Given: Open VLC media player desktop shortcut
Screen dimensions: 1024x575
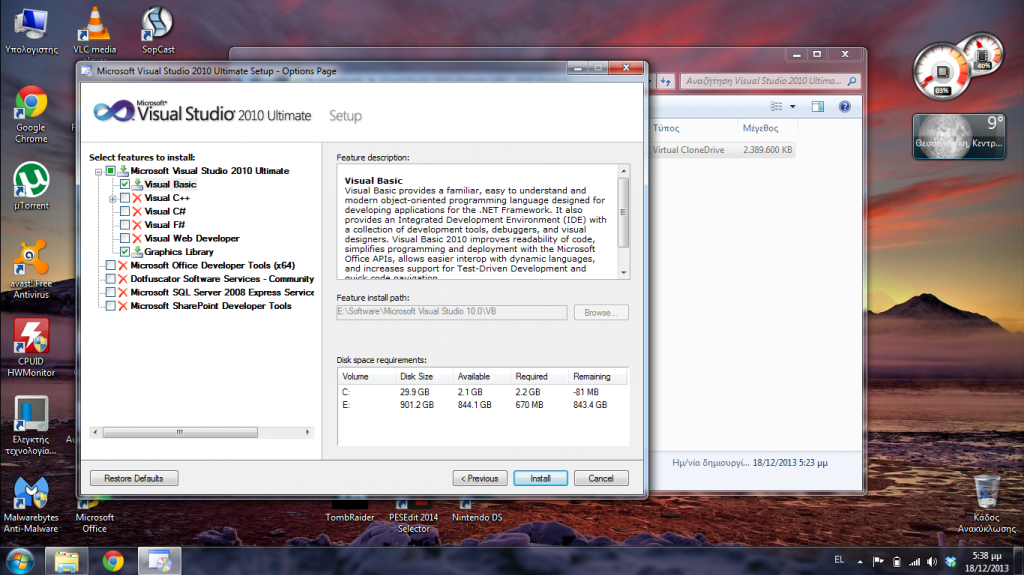Looking at the screenshot, I should (95, 31).
